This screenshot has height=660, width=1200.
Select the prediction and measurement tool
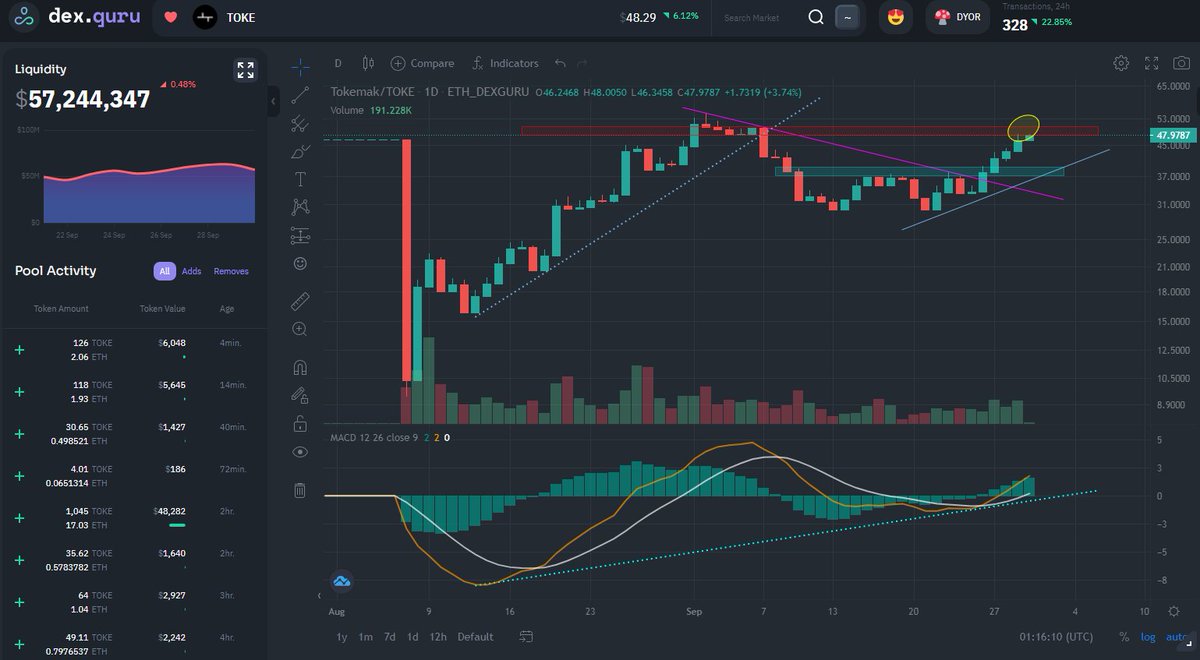[x=300, y=236]
